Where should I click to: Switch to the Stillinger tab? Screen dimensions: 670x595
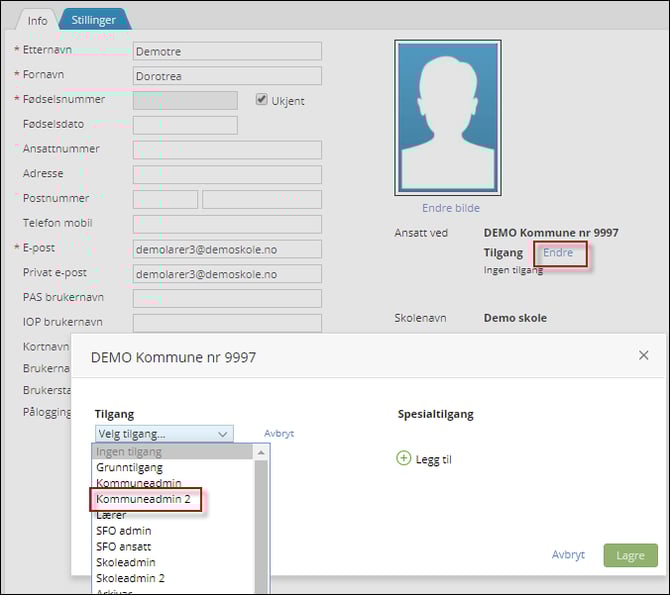point(95,18)
